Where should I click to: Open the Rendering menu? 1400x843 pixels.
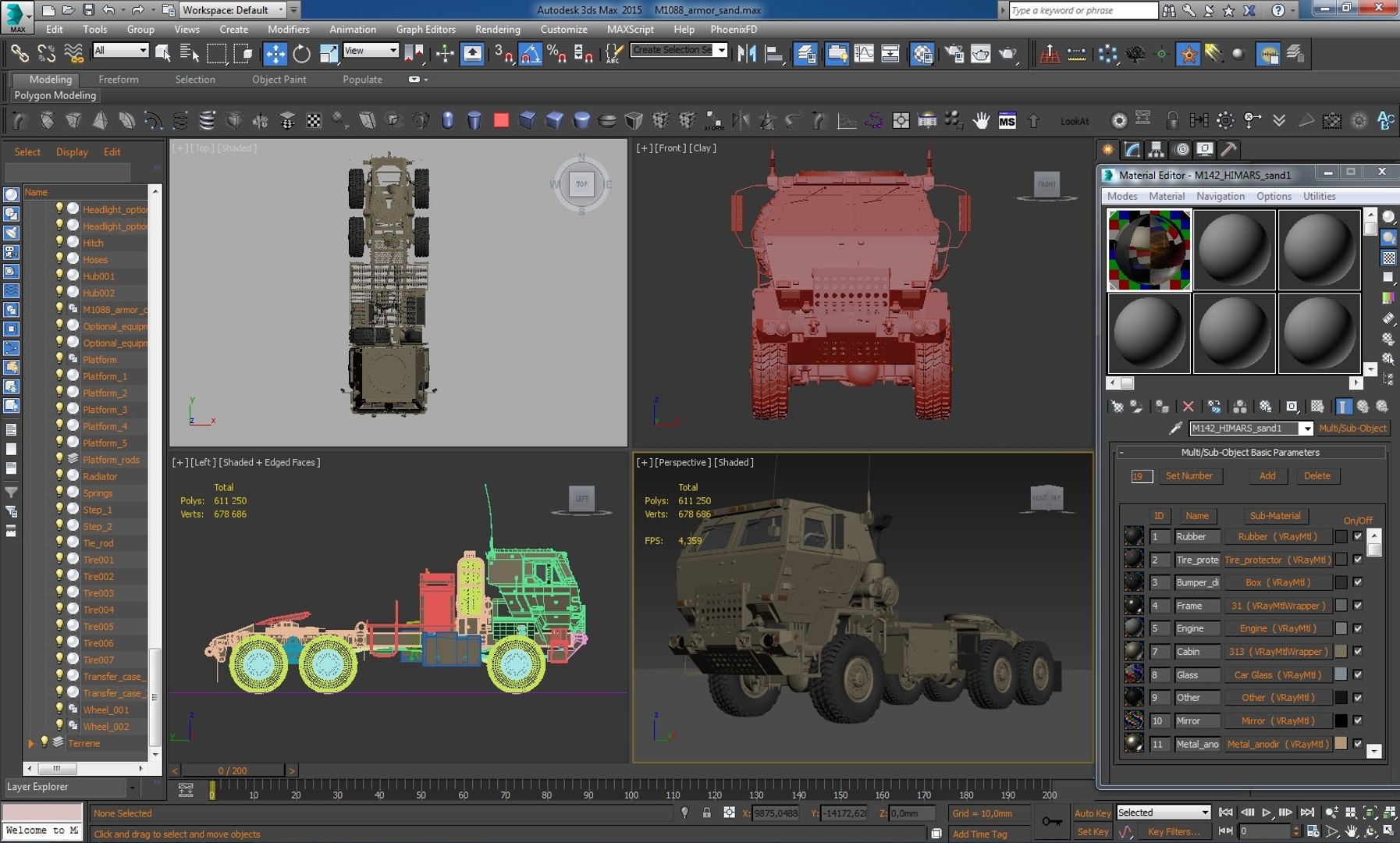[497, 29]
